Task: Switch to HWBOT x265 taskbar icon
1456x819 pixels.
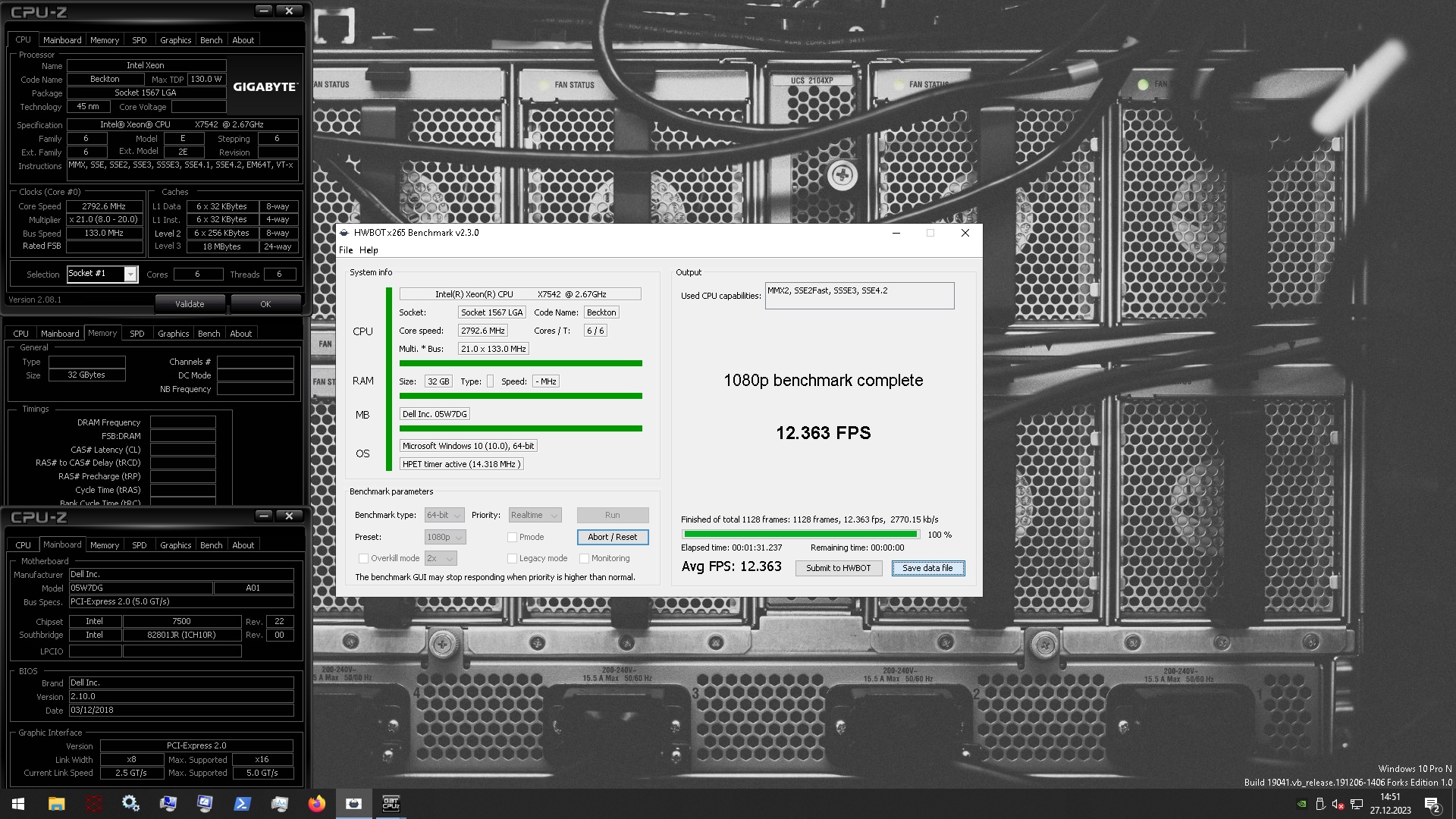Action: coord(353,804)
